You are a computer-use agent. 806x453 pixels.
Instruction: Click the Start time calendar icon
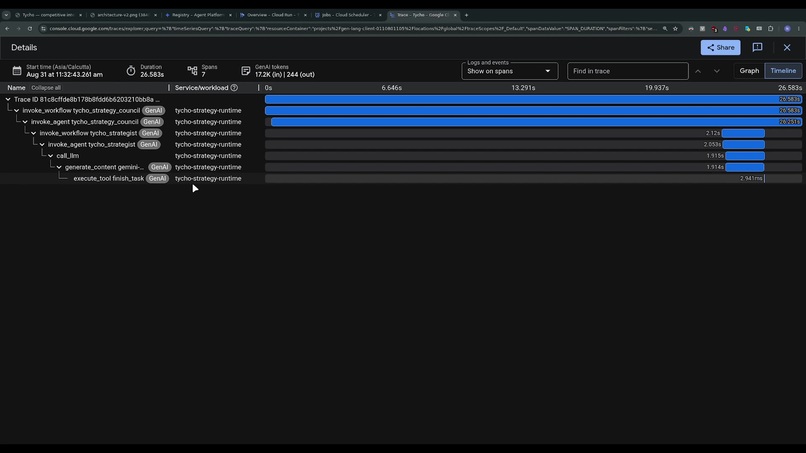click(x=17, y=71)
